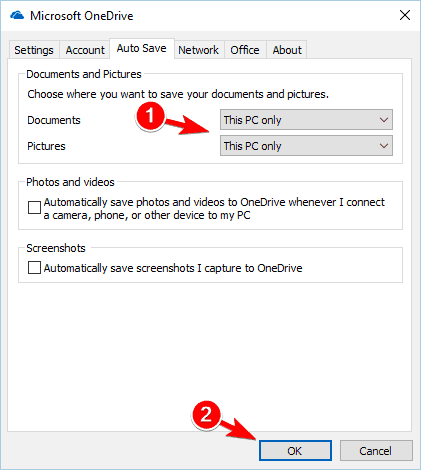The image size is (421, 470).
Task: Click the 'Automatically save screenshots I capture' label
Action: pos(173,268)
